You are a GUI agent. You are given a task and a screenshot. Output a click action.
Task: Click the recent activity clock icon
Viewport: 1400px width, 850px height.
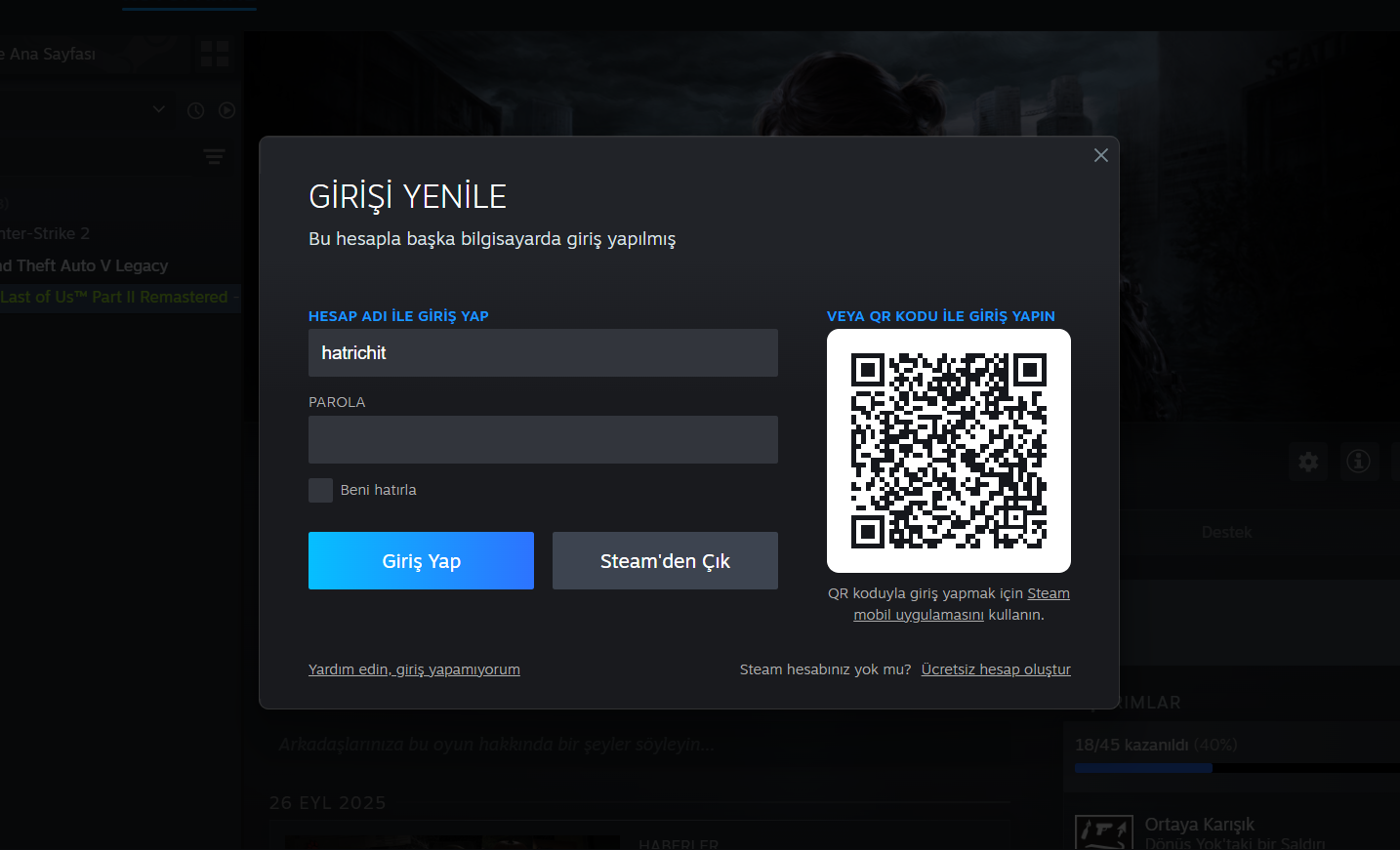(x=195, y=110)
